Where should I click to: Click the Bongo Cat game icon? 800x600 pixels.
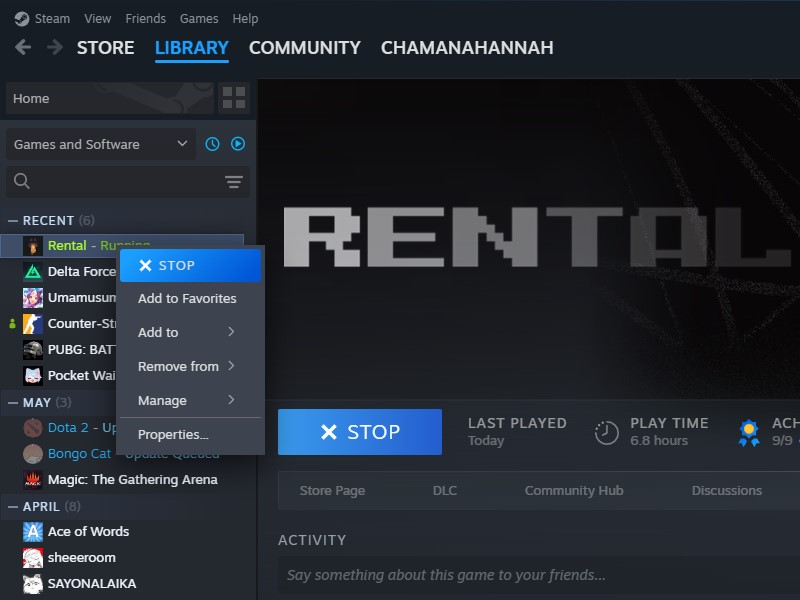33,454
